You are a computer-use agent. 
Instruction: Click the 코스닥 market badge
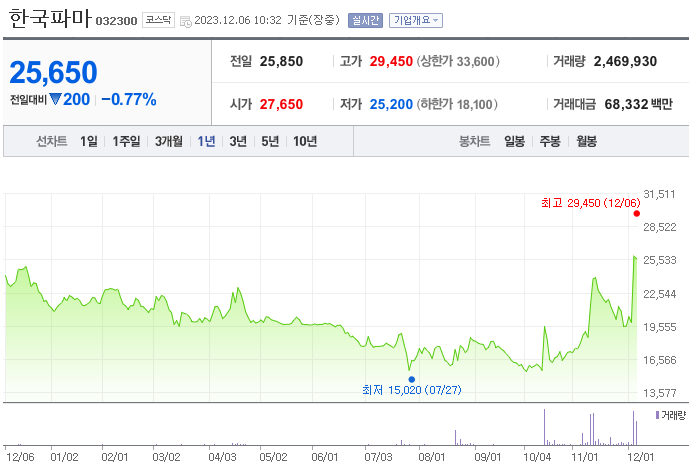point(158,20)
